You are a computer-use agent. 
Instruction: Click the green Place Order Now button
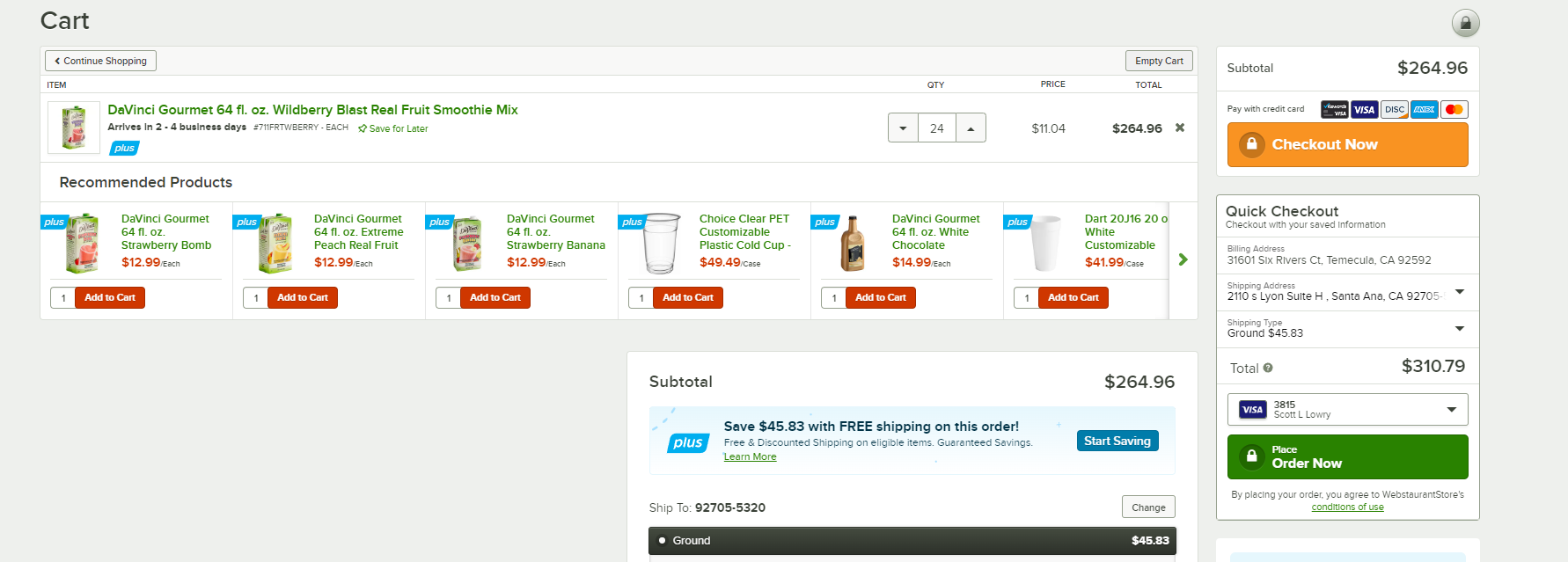[1347, 457]
